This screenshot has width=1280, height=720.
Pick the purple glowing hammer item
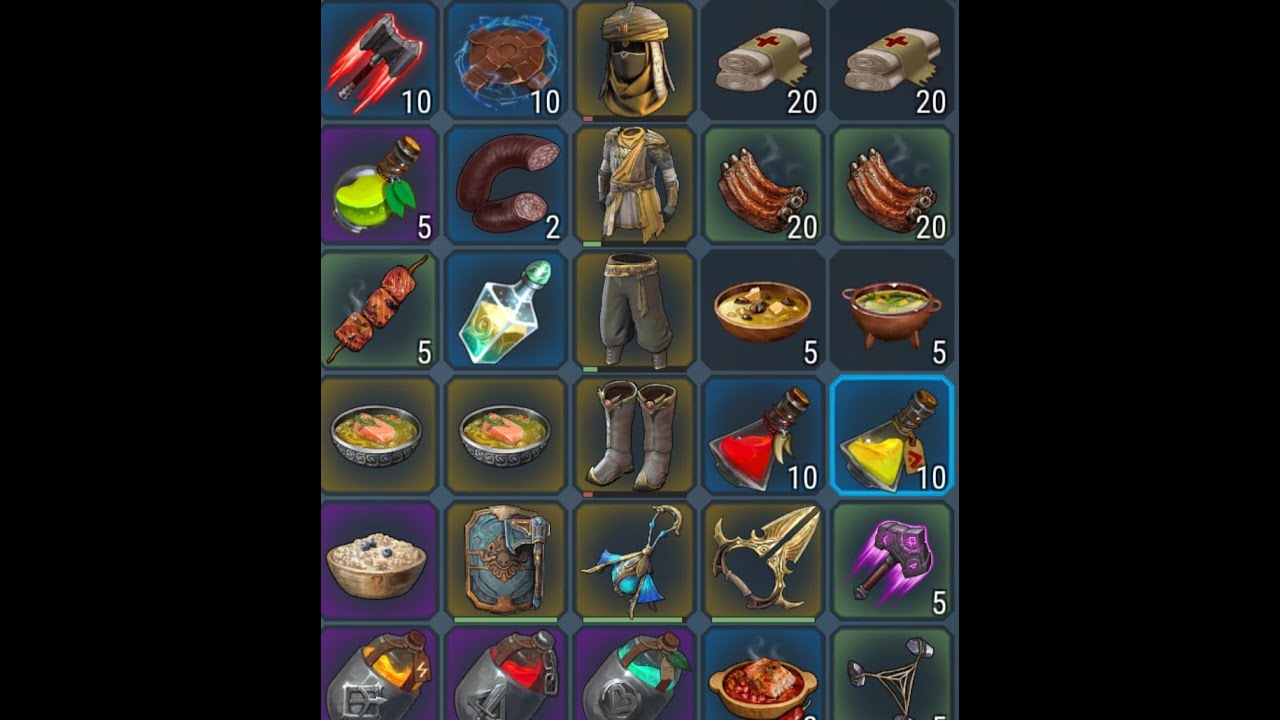892,560
